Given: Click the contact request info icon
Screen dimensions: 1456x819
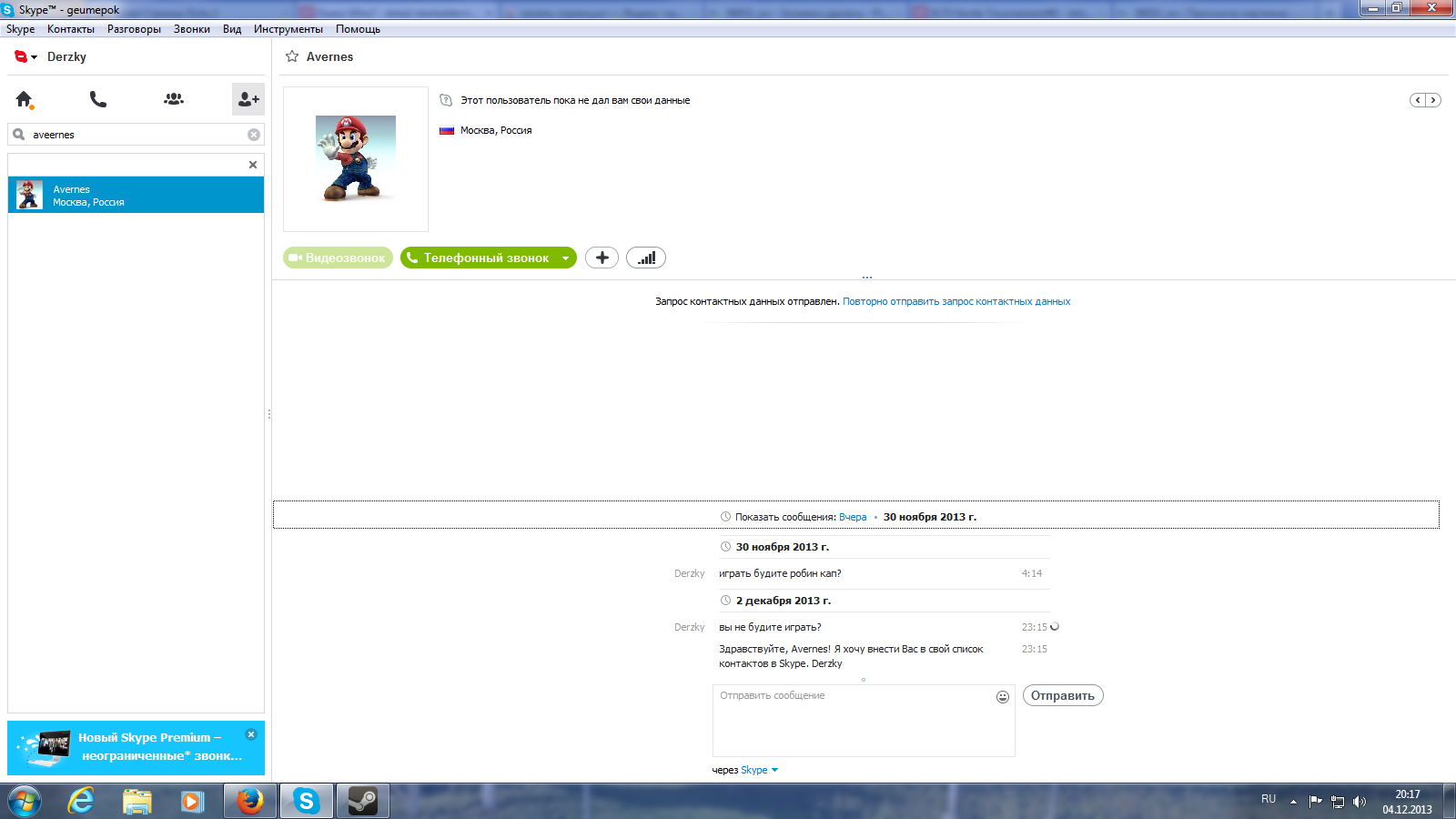Looking at the screenshot, I should click(x=446, y=100).
